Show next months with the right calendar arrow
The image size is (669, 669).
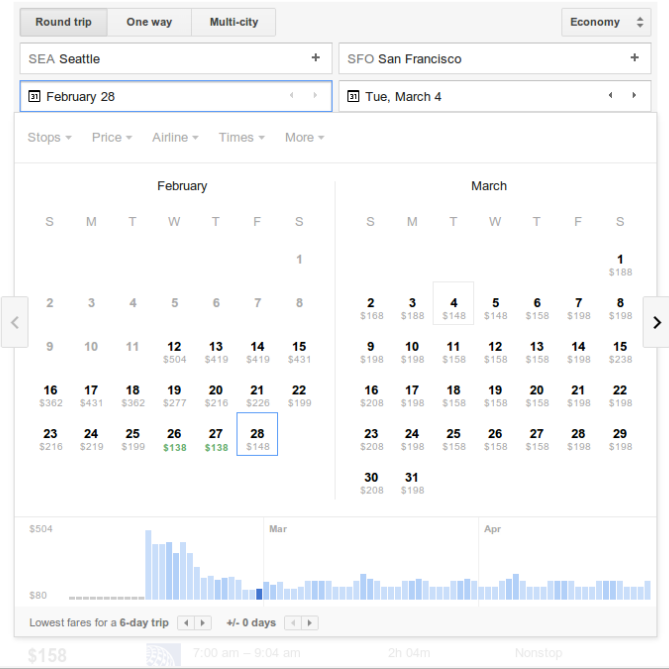click(656, 322)
